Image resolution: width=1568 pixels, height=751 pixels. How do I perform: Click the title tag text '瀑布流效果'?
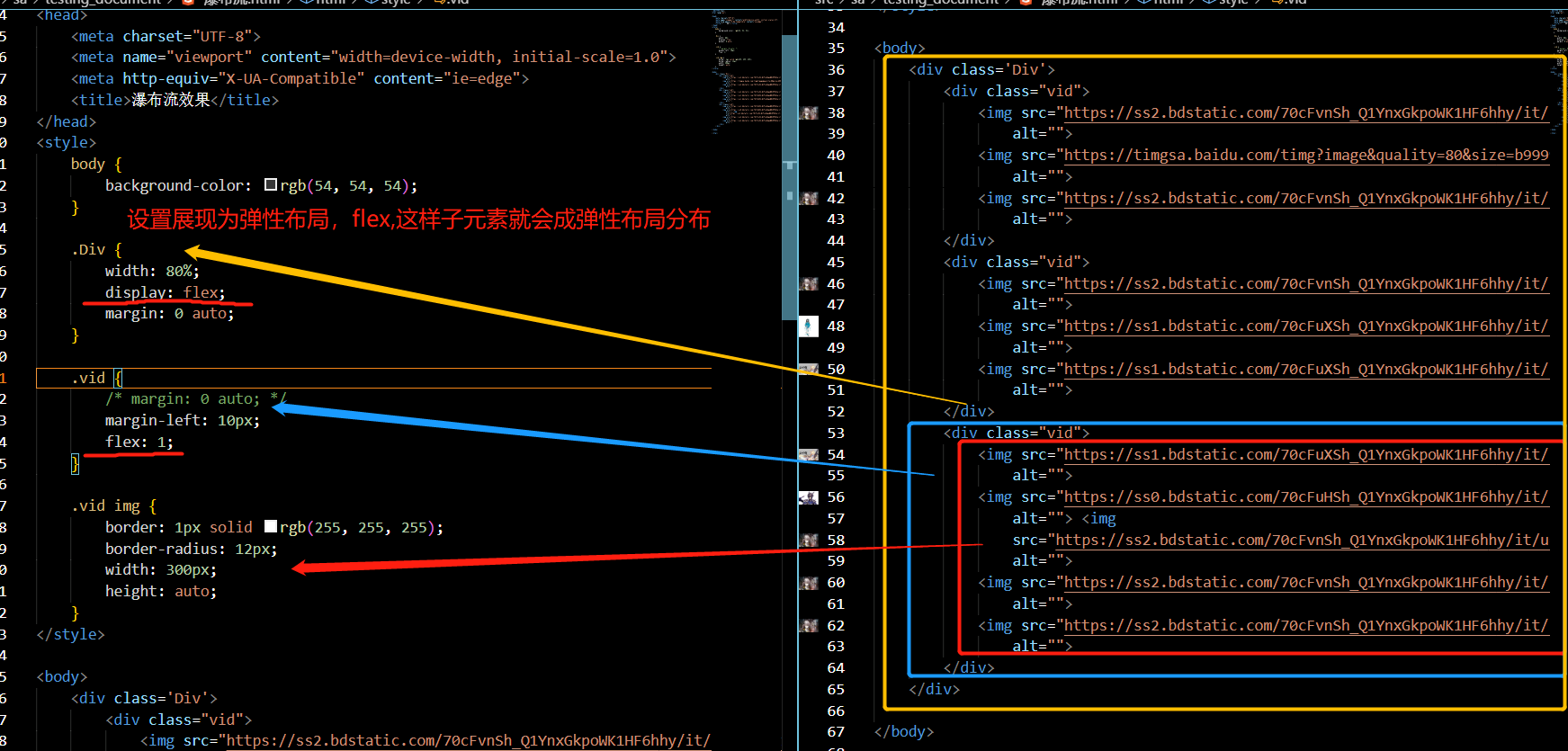pyautogui.click(x=171, y=100)
